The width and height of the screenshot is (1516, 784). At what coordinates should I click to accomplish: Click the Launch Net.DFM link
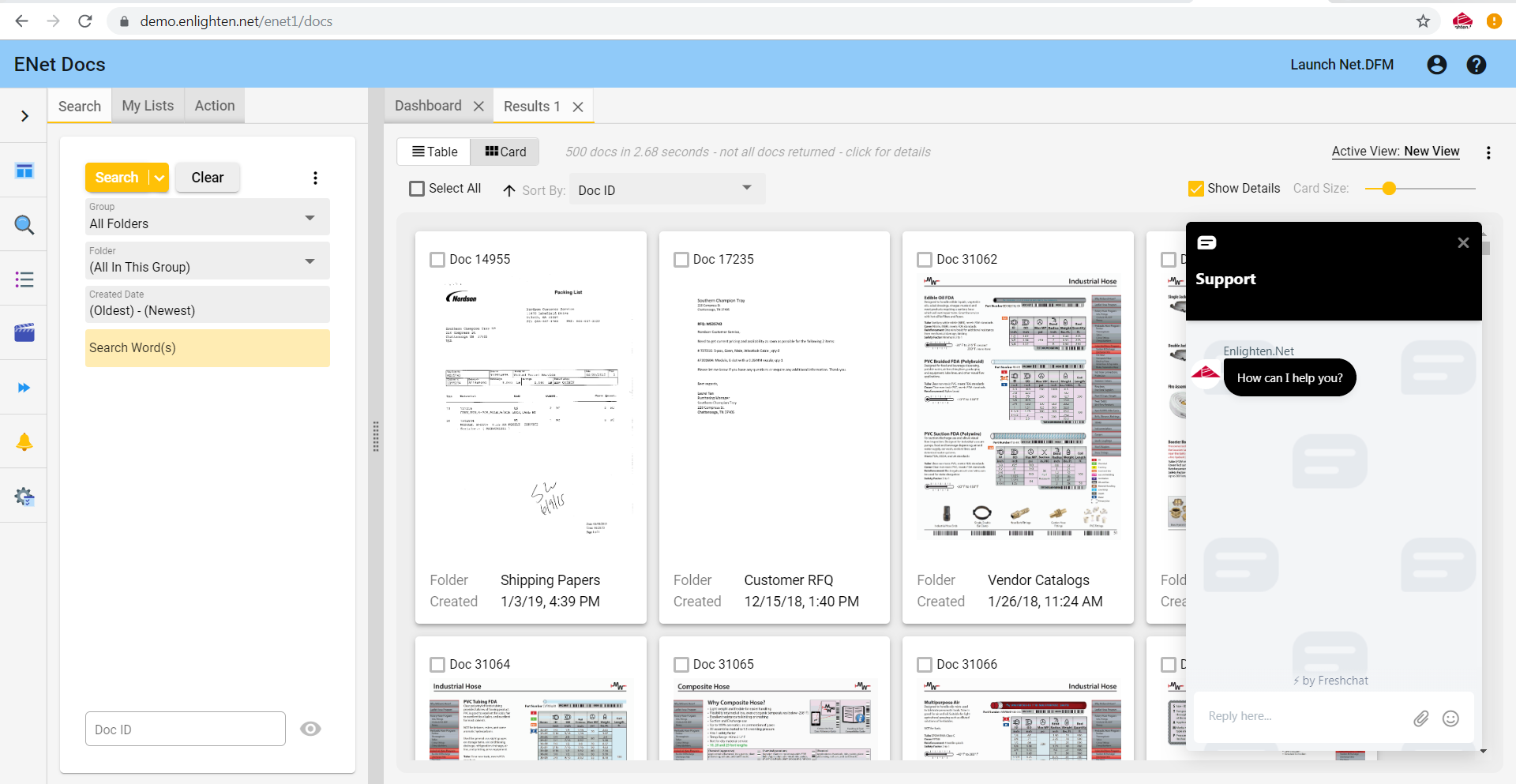1342,64
